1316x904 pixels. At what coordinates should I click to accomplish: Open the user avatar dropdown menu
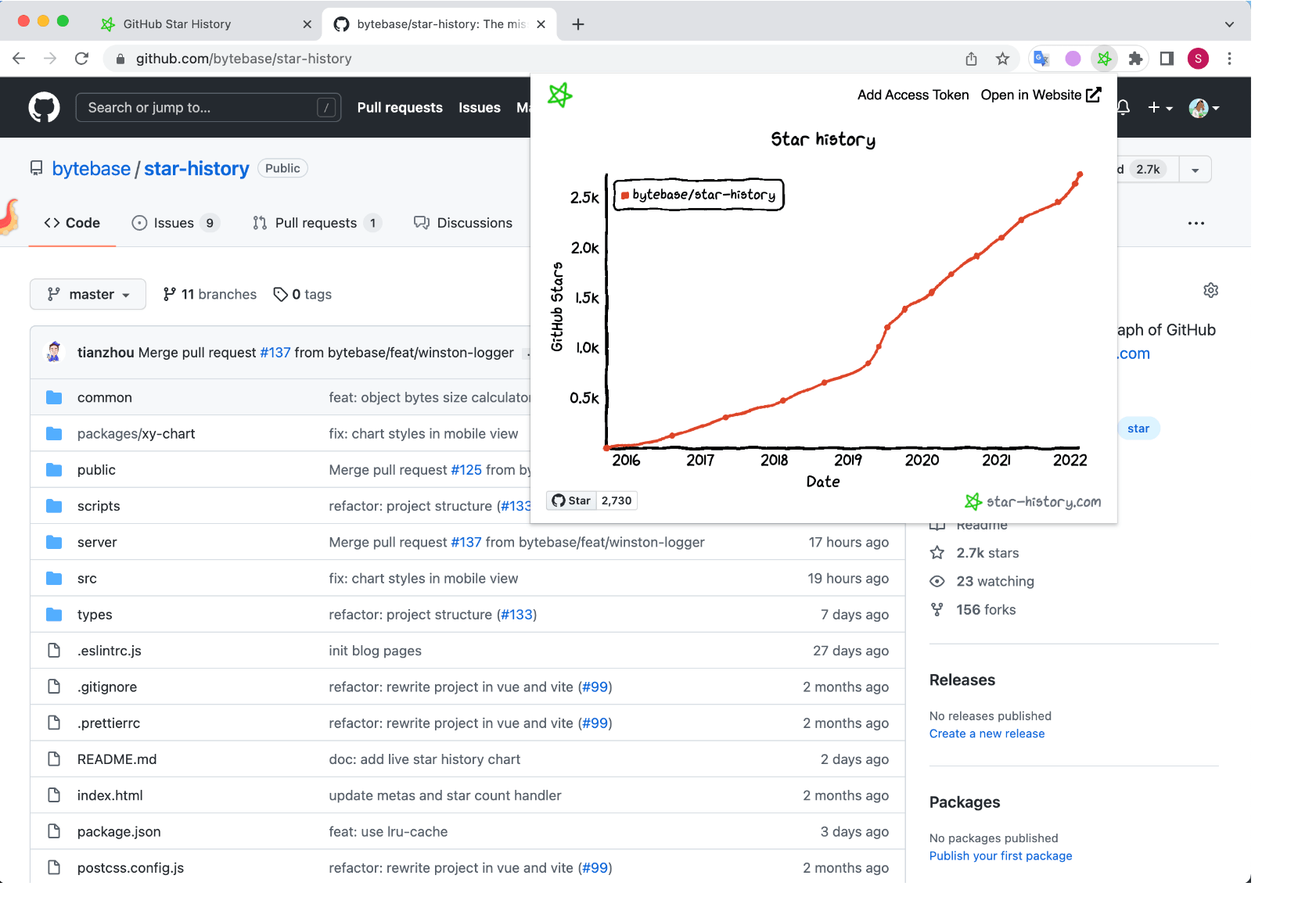click(1204, 107)
